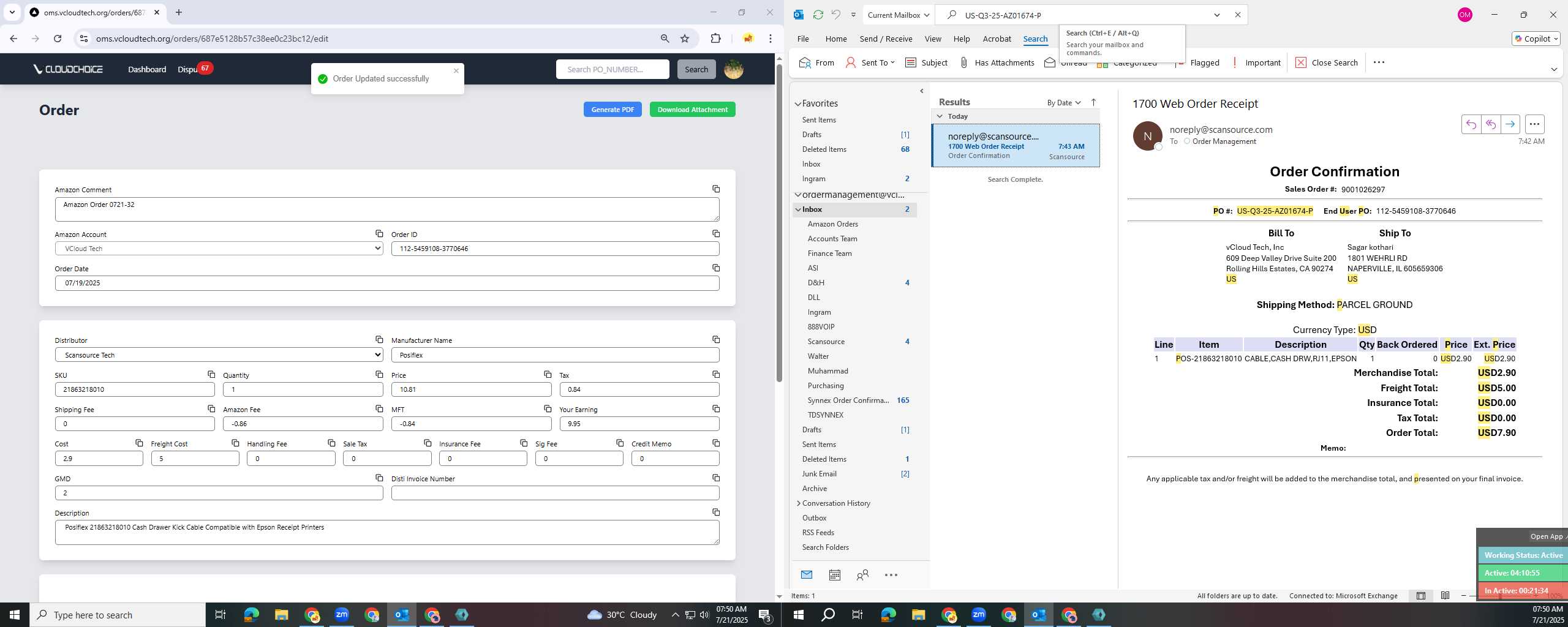Collapse the Favorites folder group

tap(798, 104)
